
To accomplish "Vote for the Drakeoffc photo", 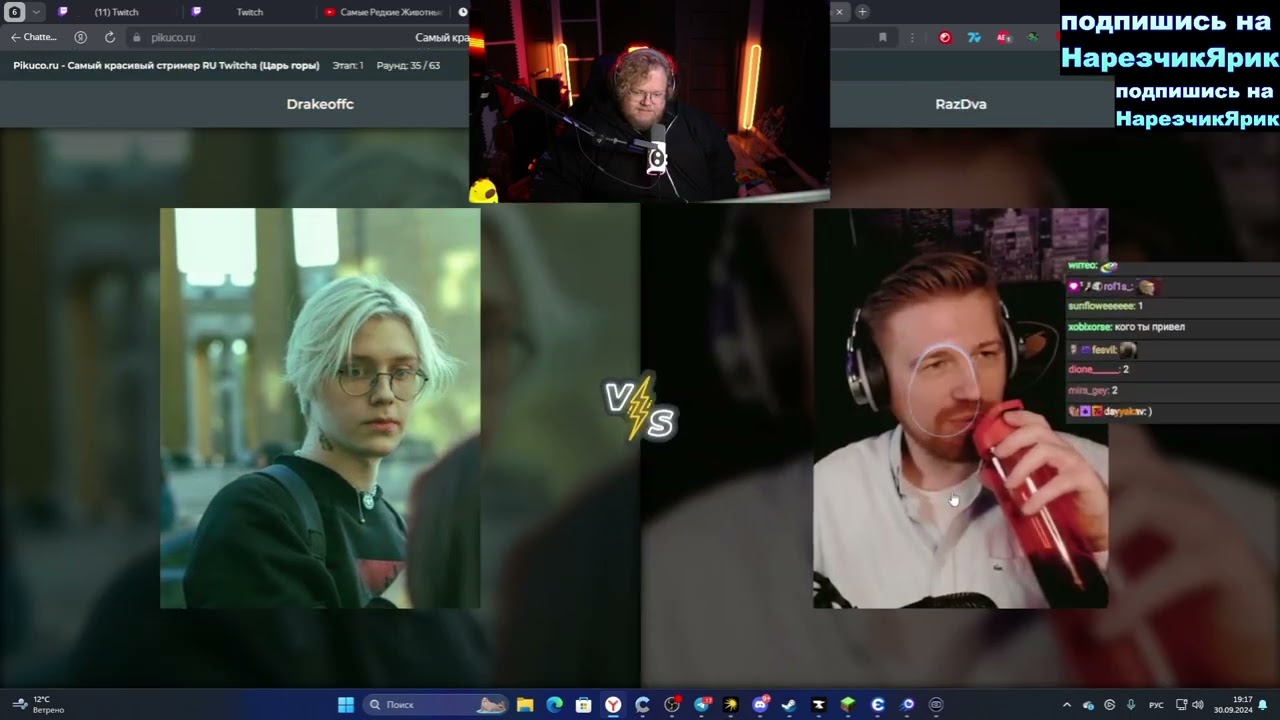I will (x=320, y=408).
